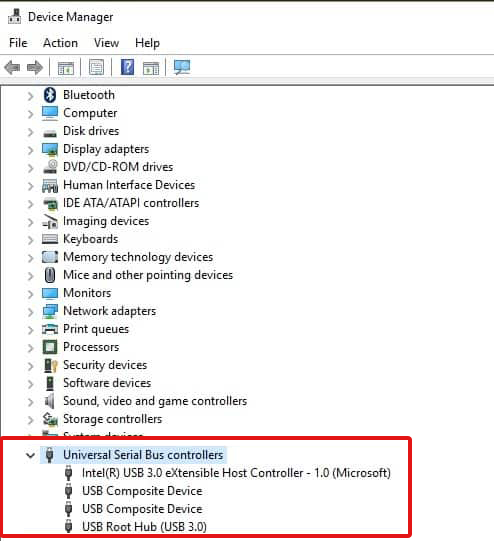Viewport: 494px width, 541px height.
Task: Click the Bluetooth category icon
Action: 50,95
